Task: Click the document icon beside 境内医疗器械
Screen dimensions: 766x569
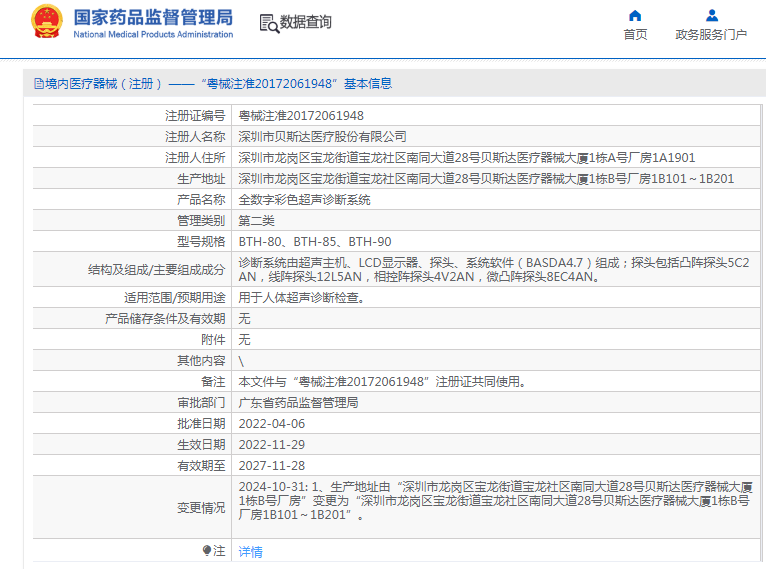Action: coord(39,84)
